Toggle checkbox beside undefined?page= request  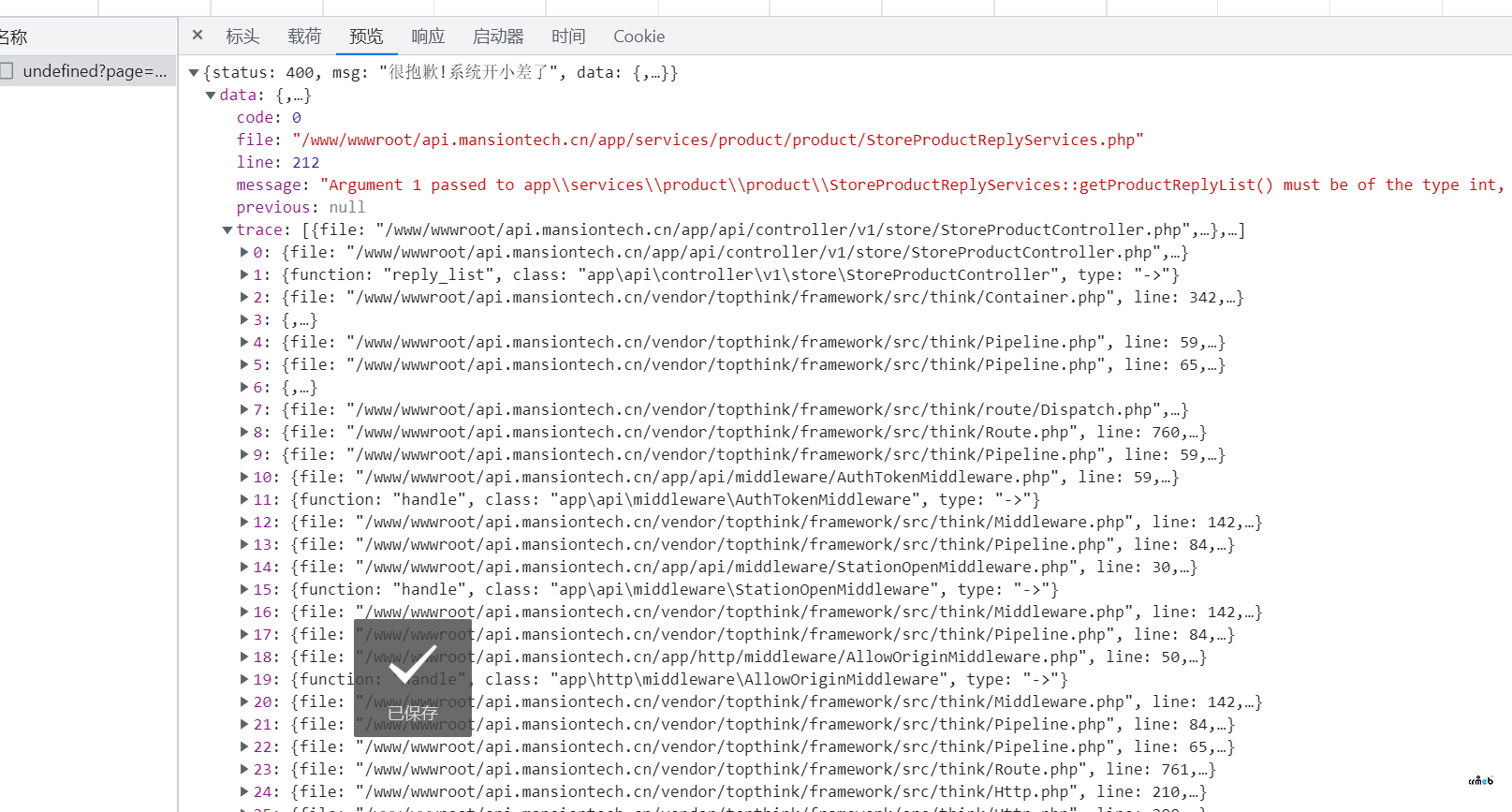coord(7,71)
